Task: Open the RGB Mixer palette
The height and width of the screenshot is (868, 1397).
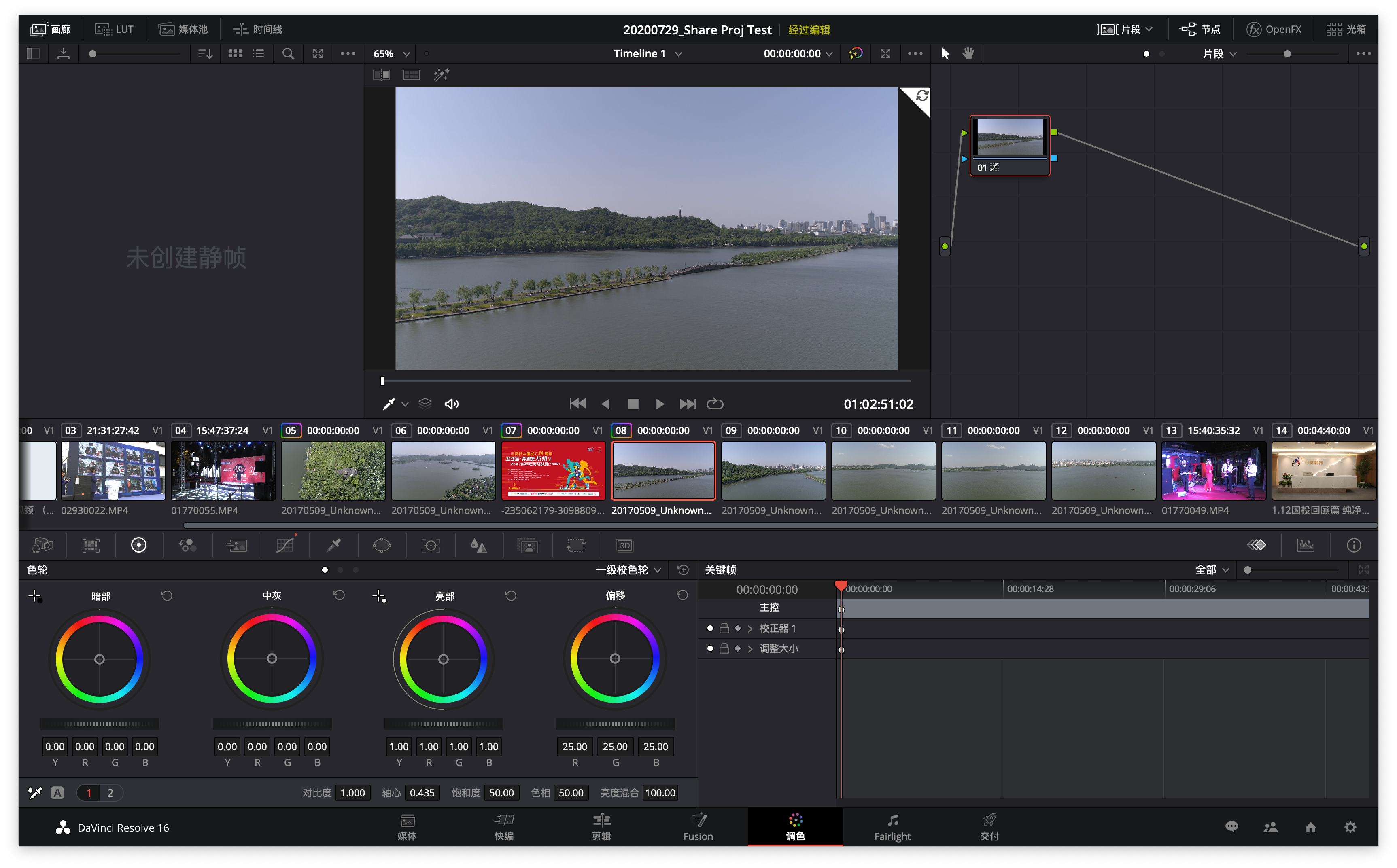Action: coord(188,545)
